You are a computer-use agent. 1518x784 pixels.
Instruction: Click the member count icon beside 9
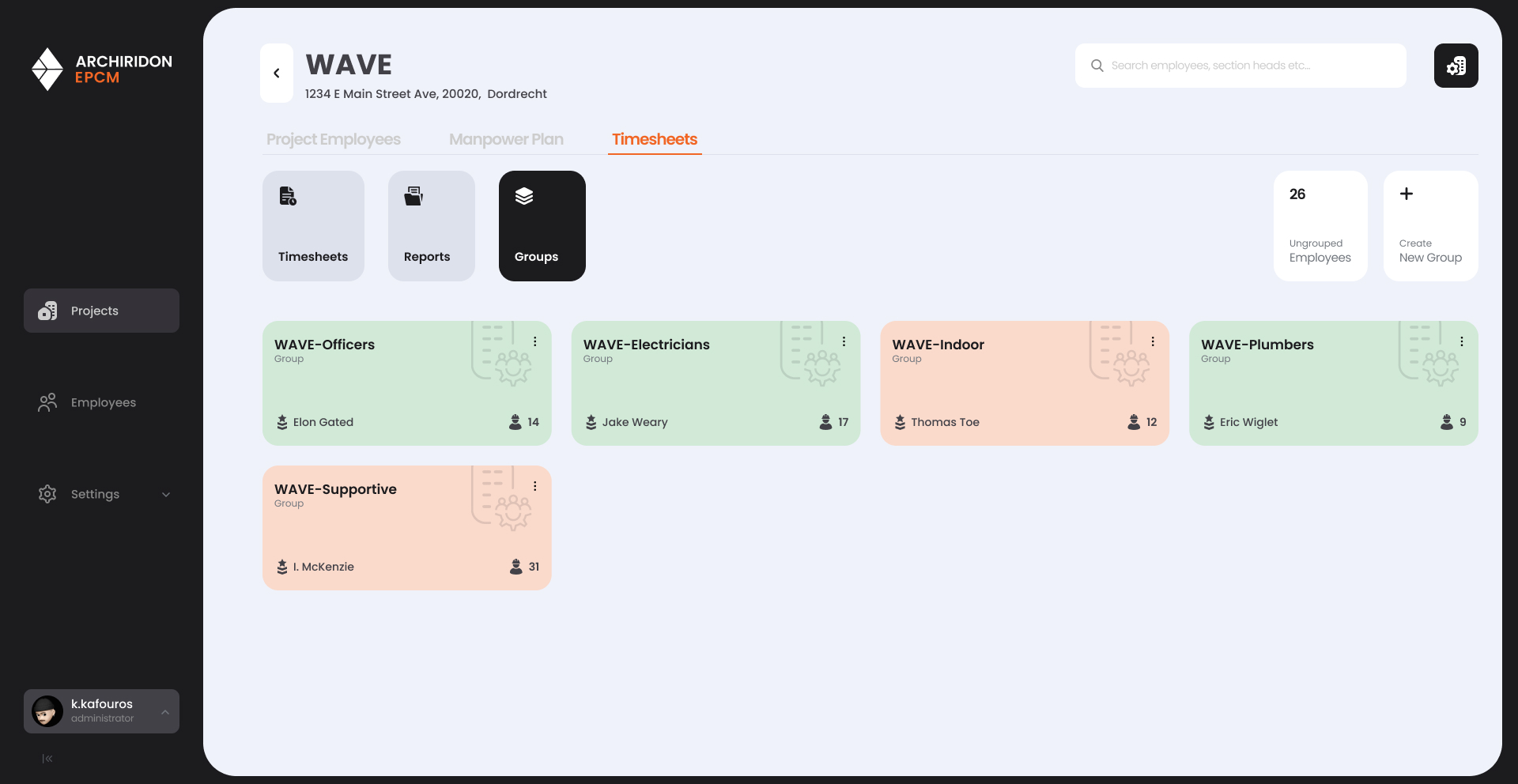click(1447, 422)
